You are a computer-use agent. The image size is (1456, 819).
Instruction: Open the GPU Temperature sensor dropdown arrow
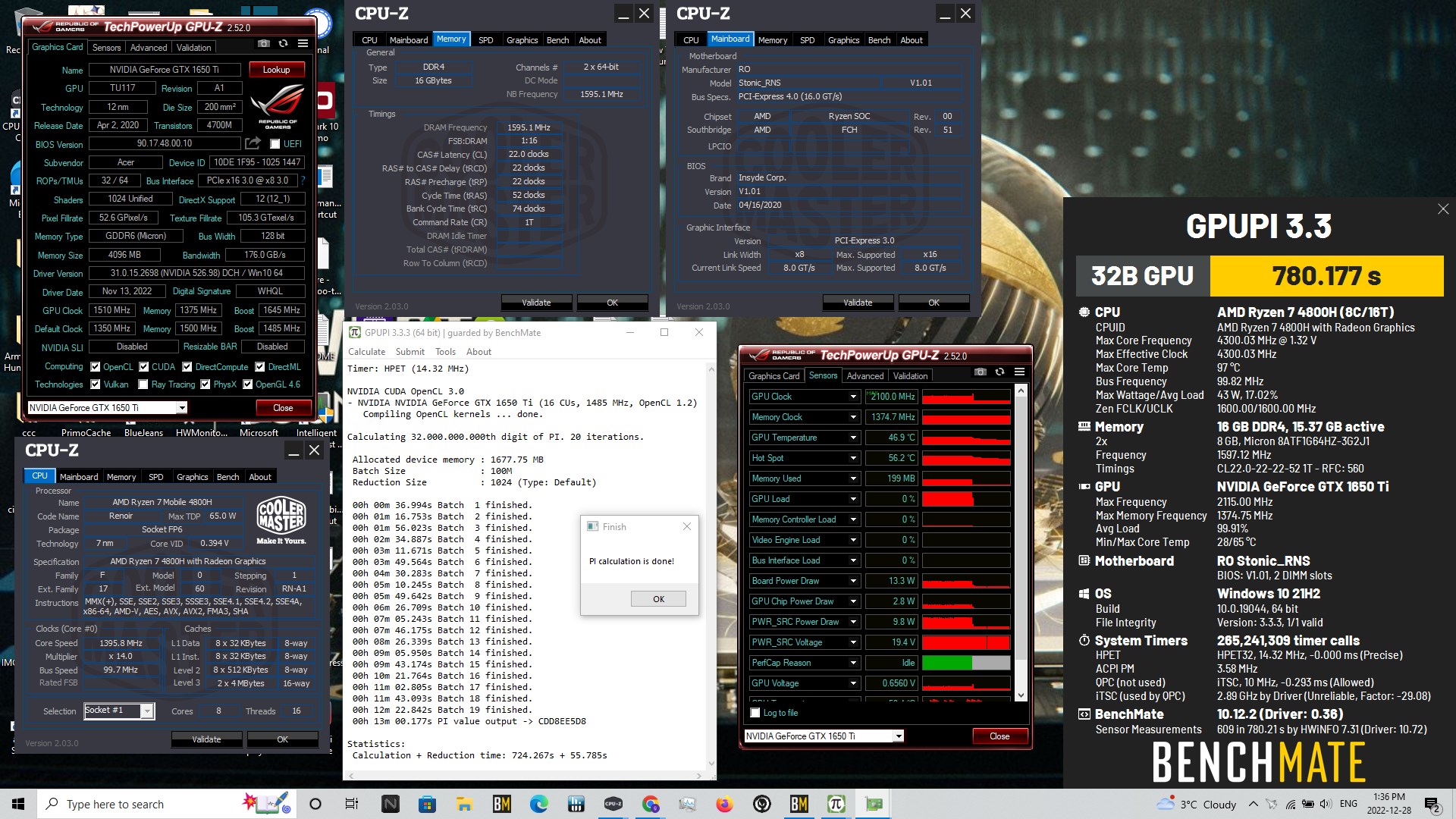(x=853, y=438)
